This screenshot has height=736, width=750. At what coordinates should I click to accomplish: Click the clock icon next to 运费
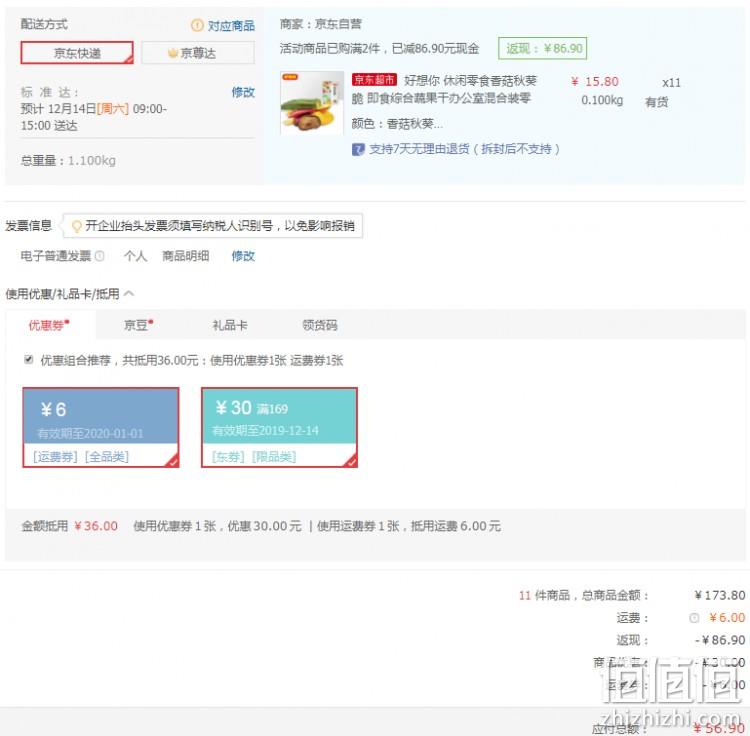[x=694, y=618]
